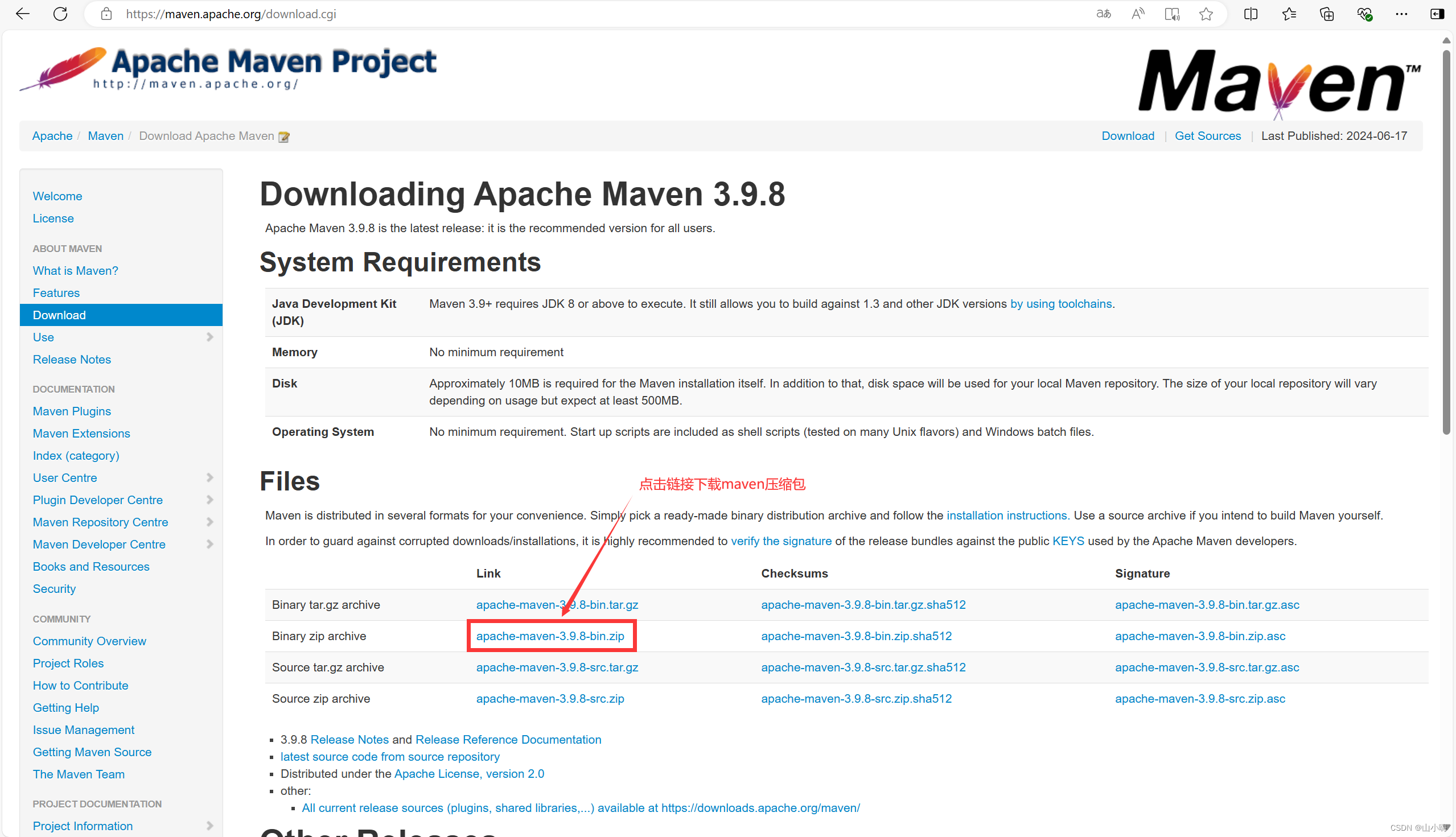The image size is (1456, 837).
Task: Reload the page with refresh icon
Action: point(60,14)
